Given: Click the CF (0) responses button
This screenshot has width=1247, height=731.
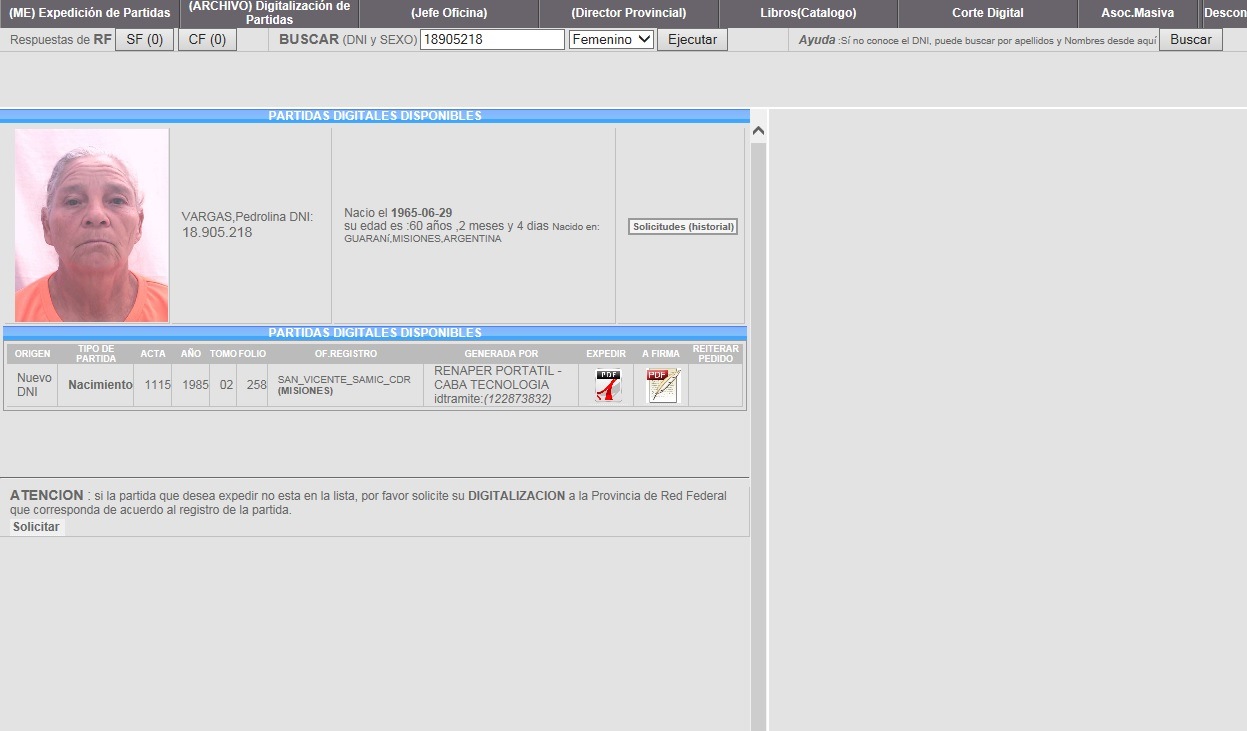Looking at the screenshot, I should 207,40.
